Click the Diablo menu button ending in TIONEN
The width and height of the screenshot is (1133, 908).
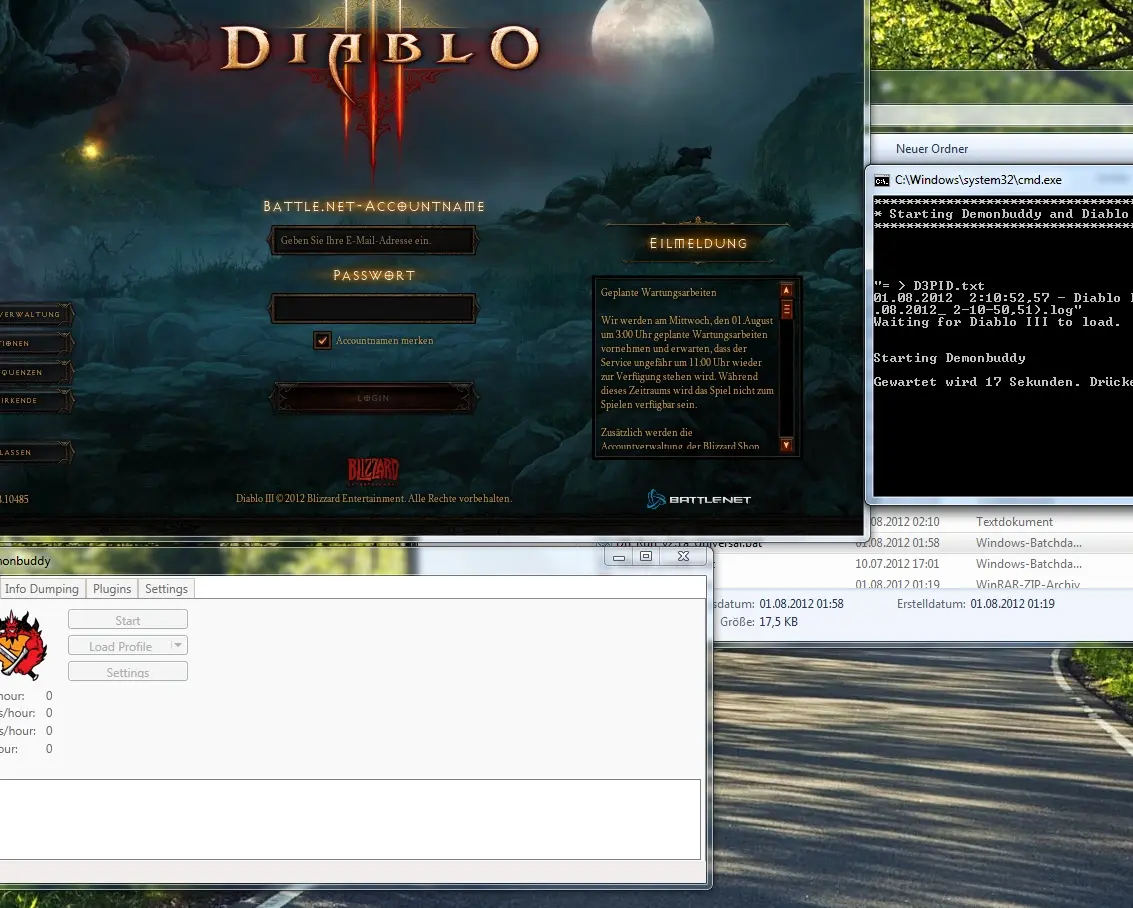pos(36,343)
